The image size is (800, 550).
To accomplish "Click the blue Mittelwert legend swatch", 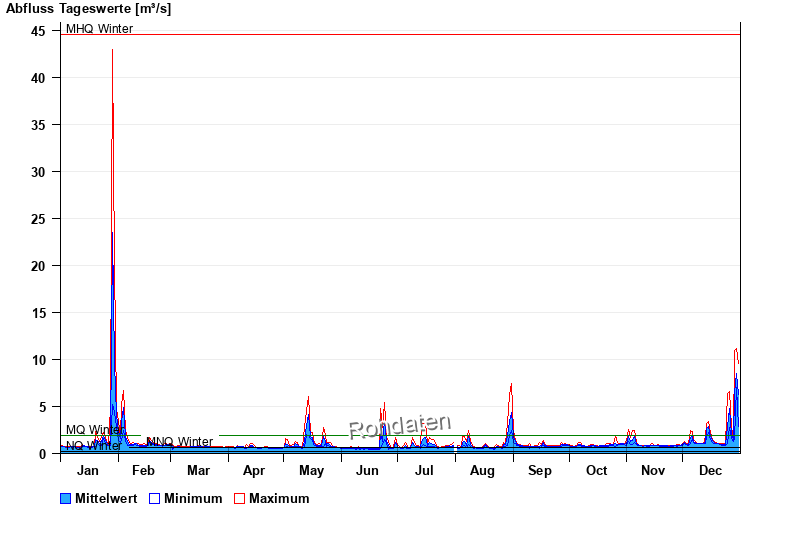I will pos(66,499).
